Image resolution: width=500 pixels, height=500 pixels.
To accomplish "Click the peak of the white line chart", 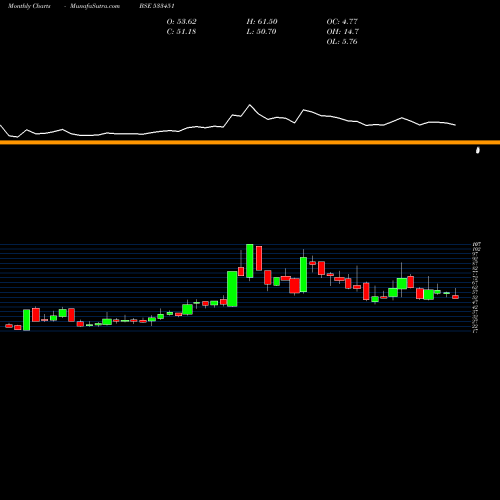I will [250, 105].
